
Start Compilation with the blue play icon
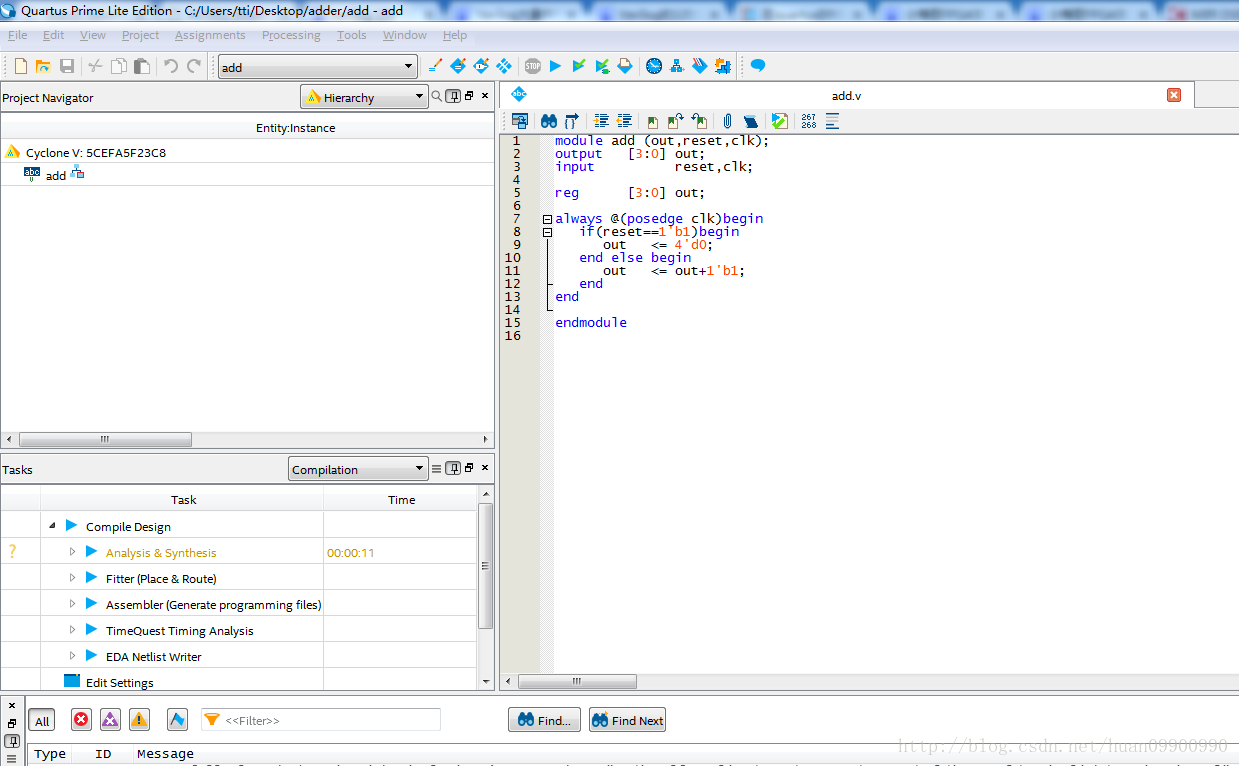555,66
